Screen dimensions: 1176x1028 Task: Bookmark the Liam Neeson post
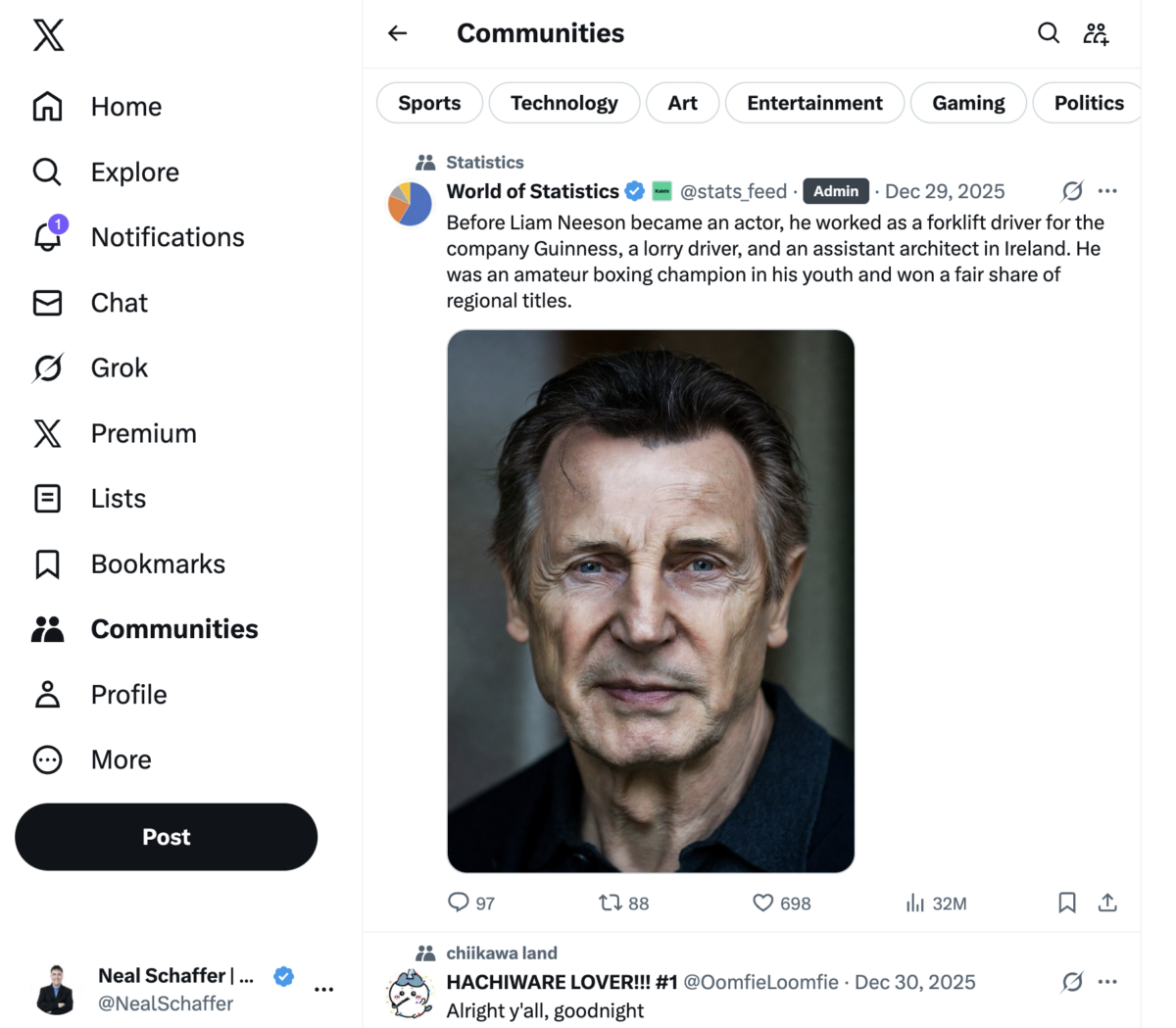click(x=1067, y=903)
